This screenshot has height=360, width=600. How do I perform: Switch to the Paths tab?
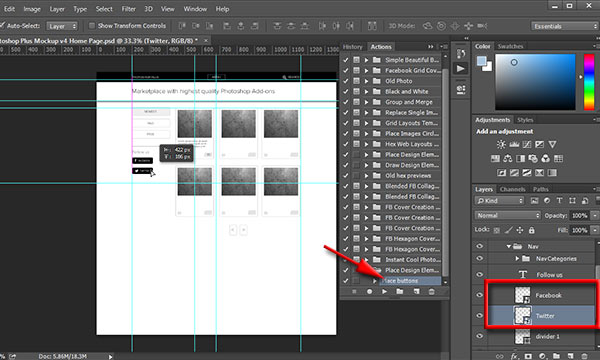[541, 189]
